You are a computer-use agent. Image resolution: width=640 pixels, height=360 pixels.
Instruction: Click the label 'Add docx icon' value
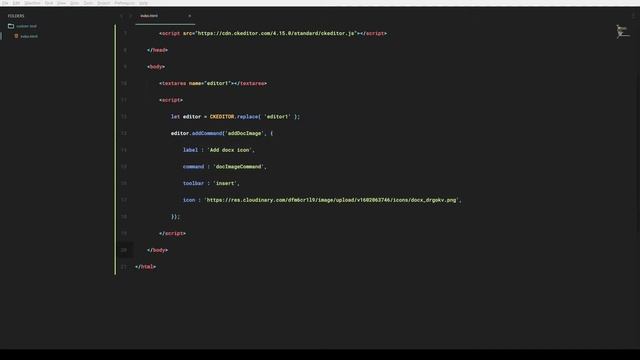pos(231,150)
